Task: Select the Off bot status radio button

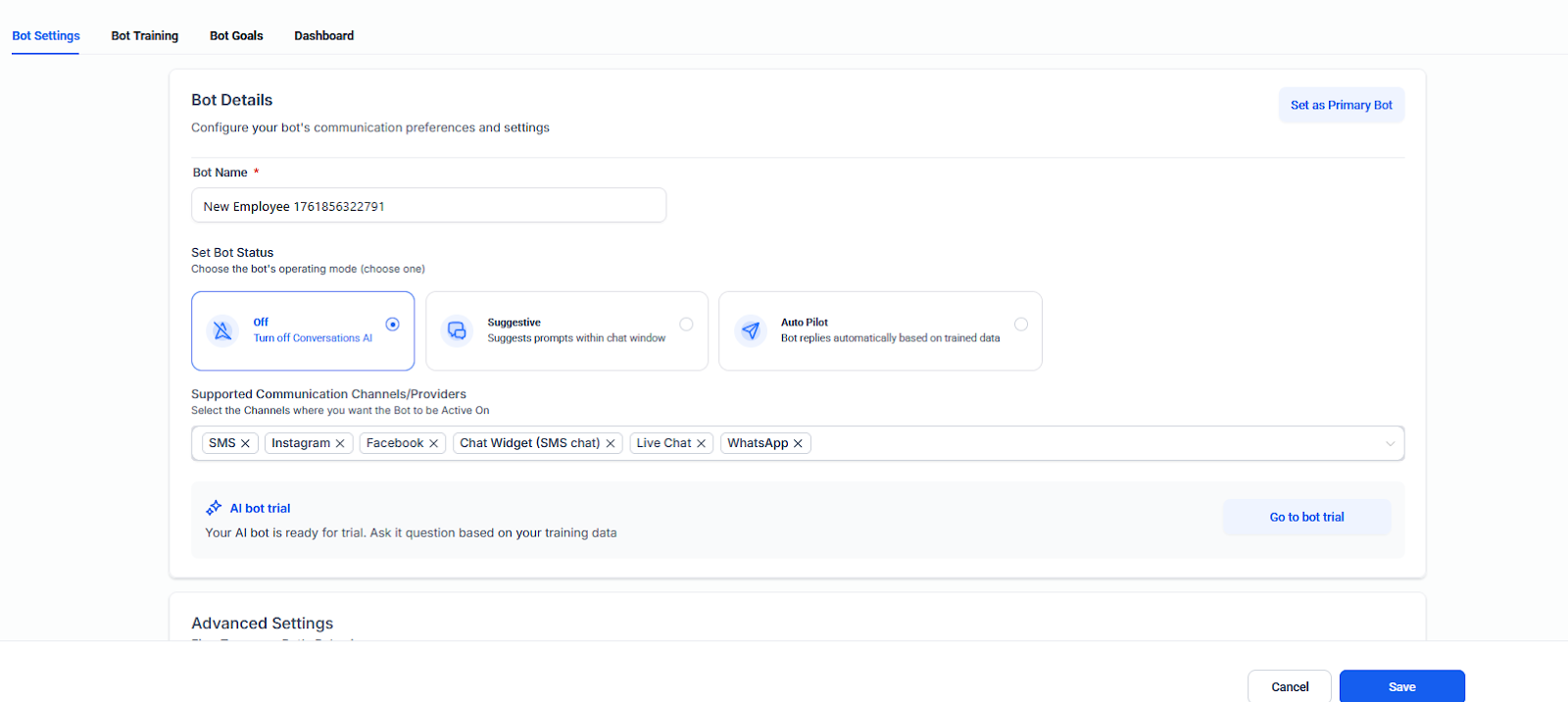Action: coord(392,325)
